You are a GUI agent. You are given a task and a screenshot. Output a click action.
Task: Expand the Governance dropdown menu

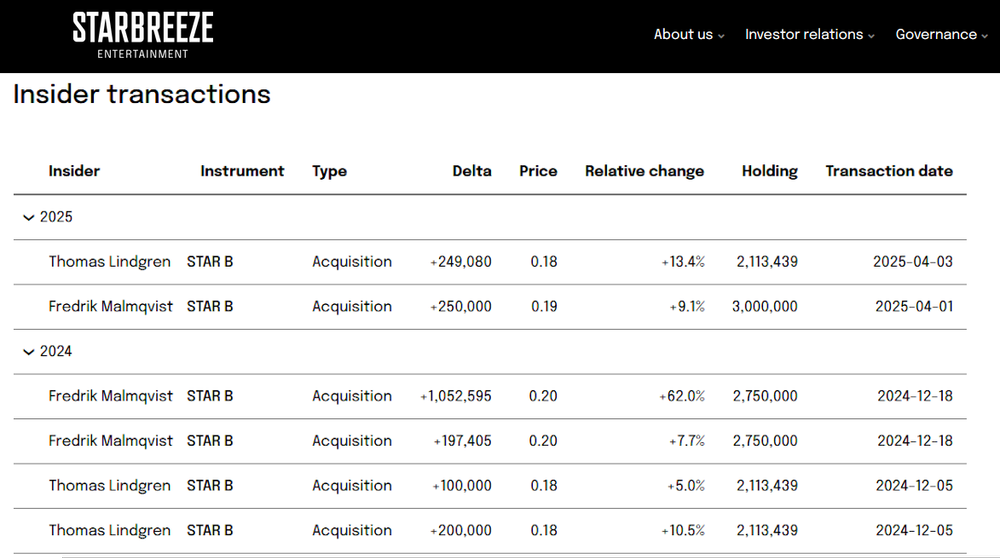coord(941,35)
